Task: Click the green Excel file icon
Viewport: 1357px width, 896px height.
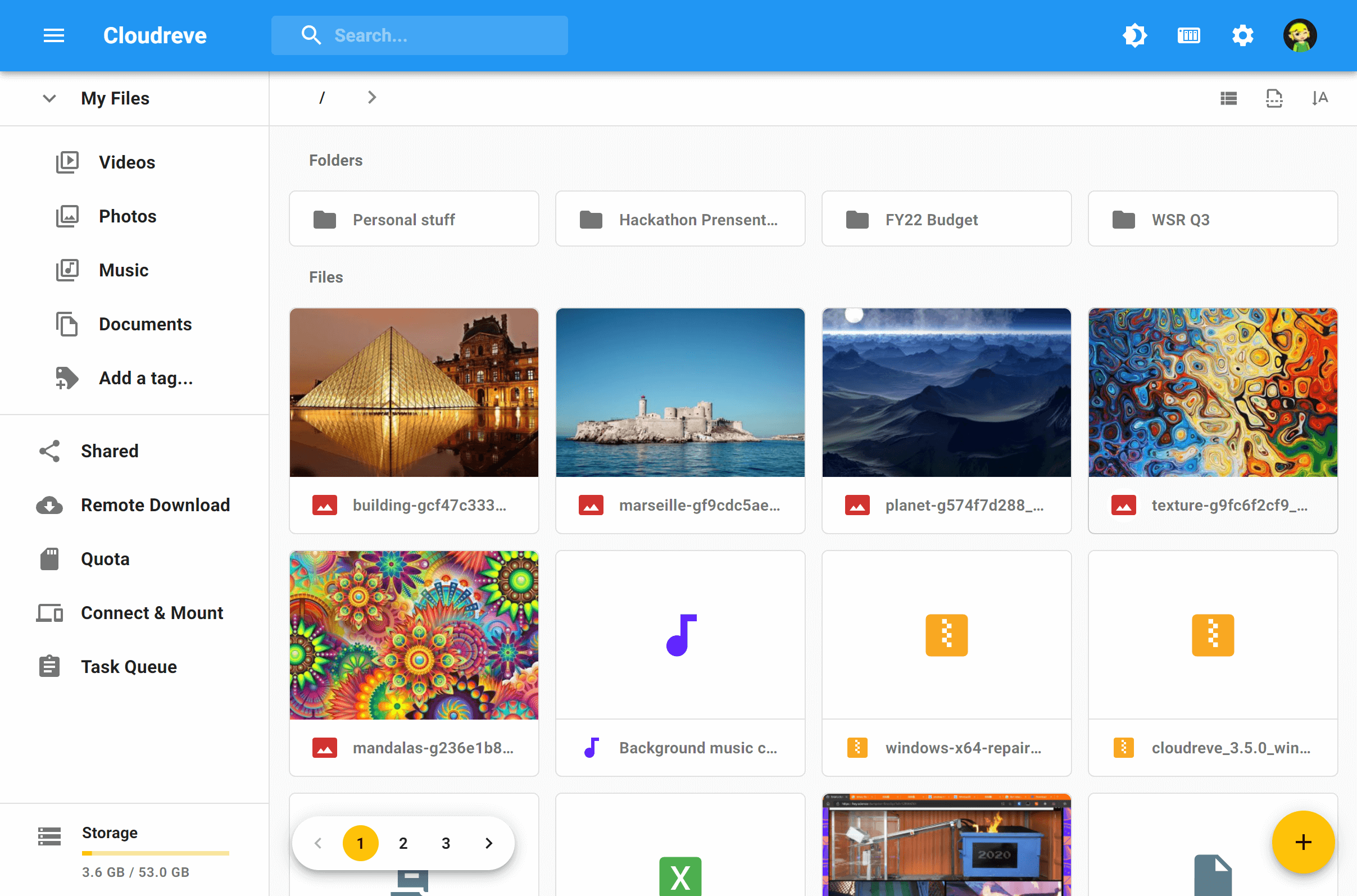Action: click(x=680, y=876)
